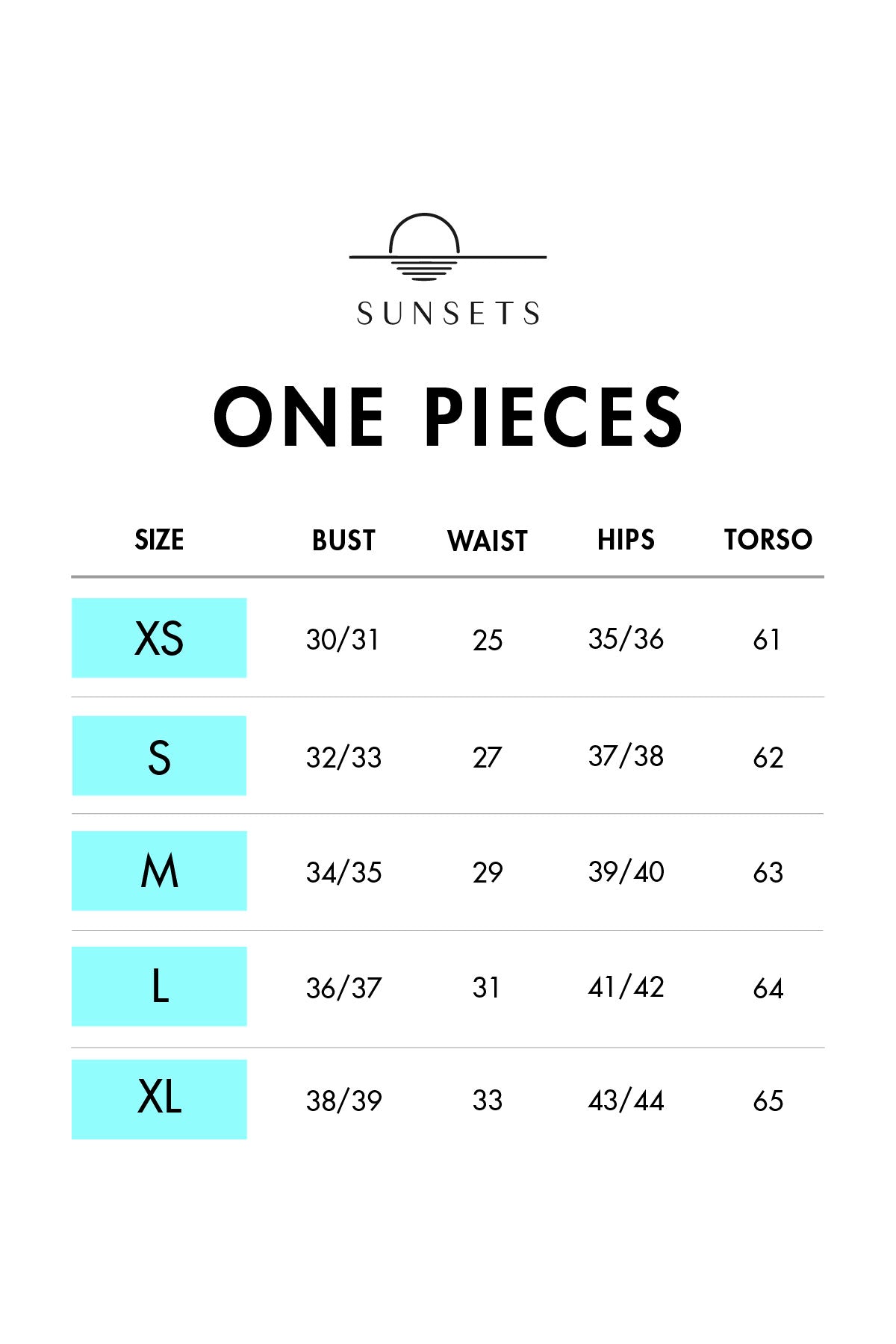Click the TORSO column header

[768, 540]
